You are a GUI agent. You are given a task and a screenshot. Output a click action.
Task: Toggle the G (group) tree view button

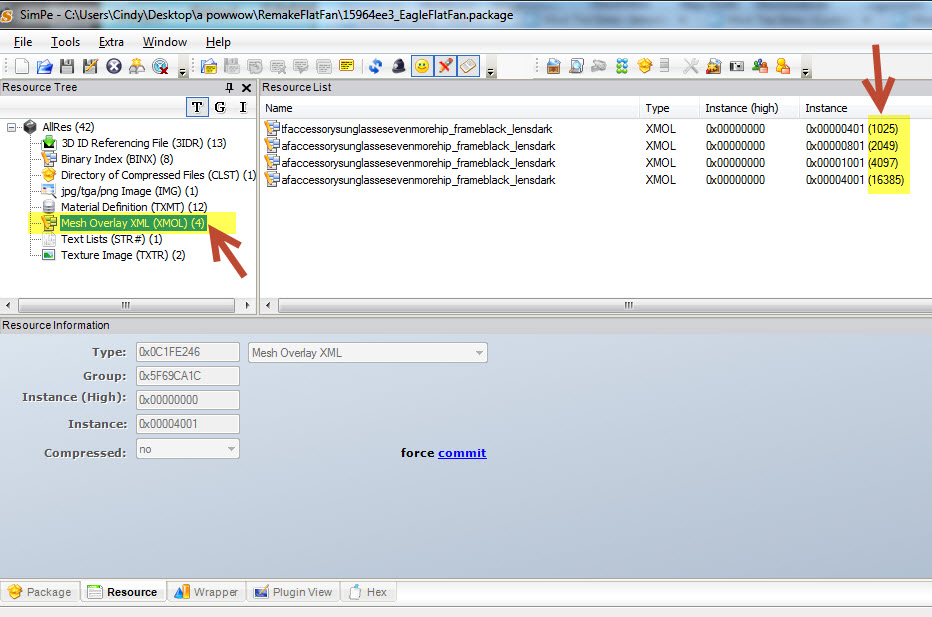click(x=220, y=107)
